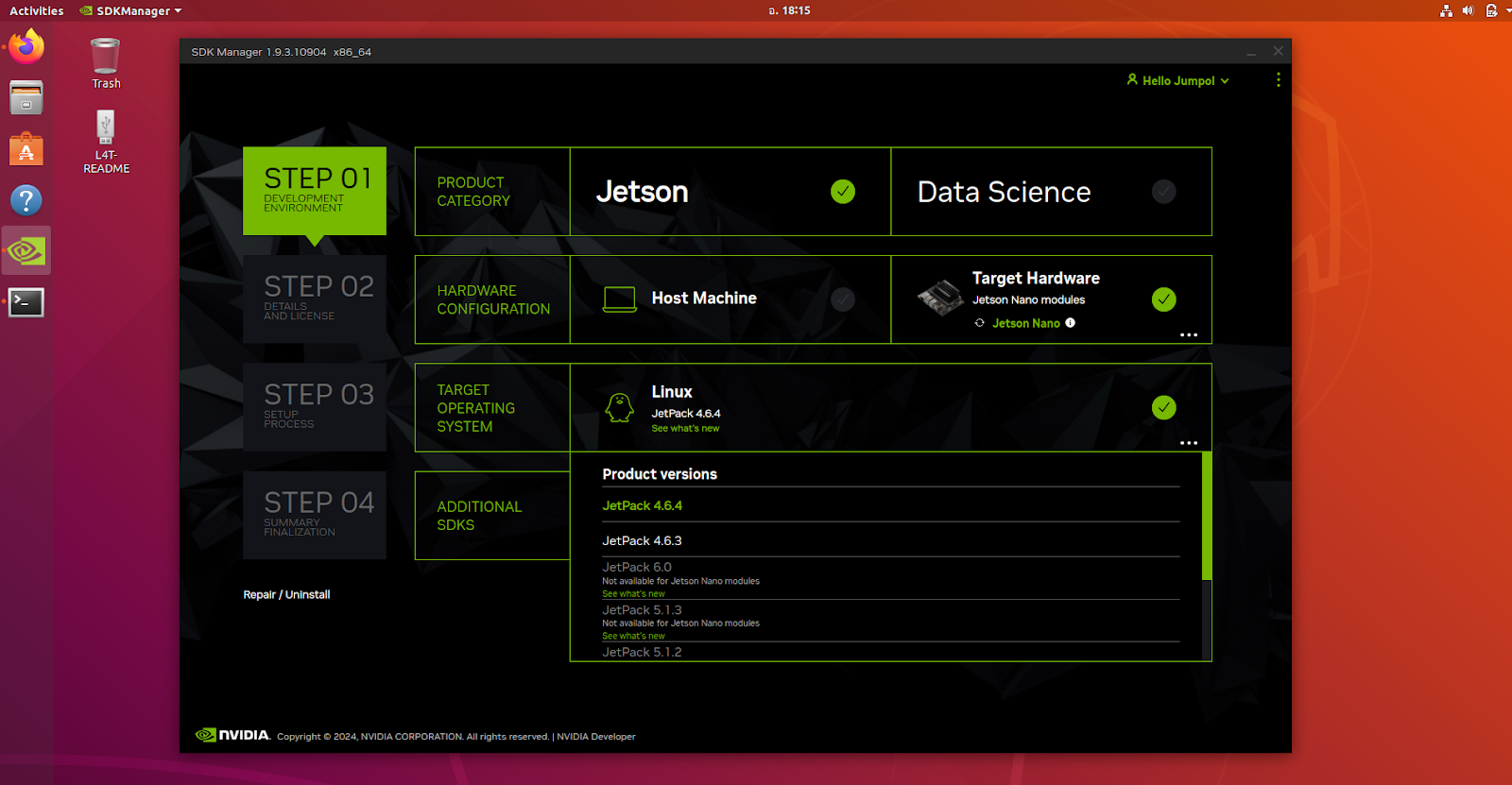Viewport: 1512px width, 785px height.
Task: Click the product versions list scrollbar
Action: point(1207,516)
